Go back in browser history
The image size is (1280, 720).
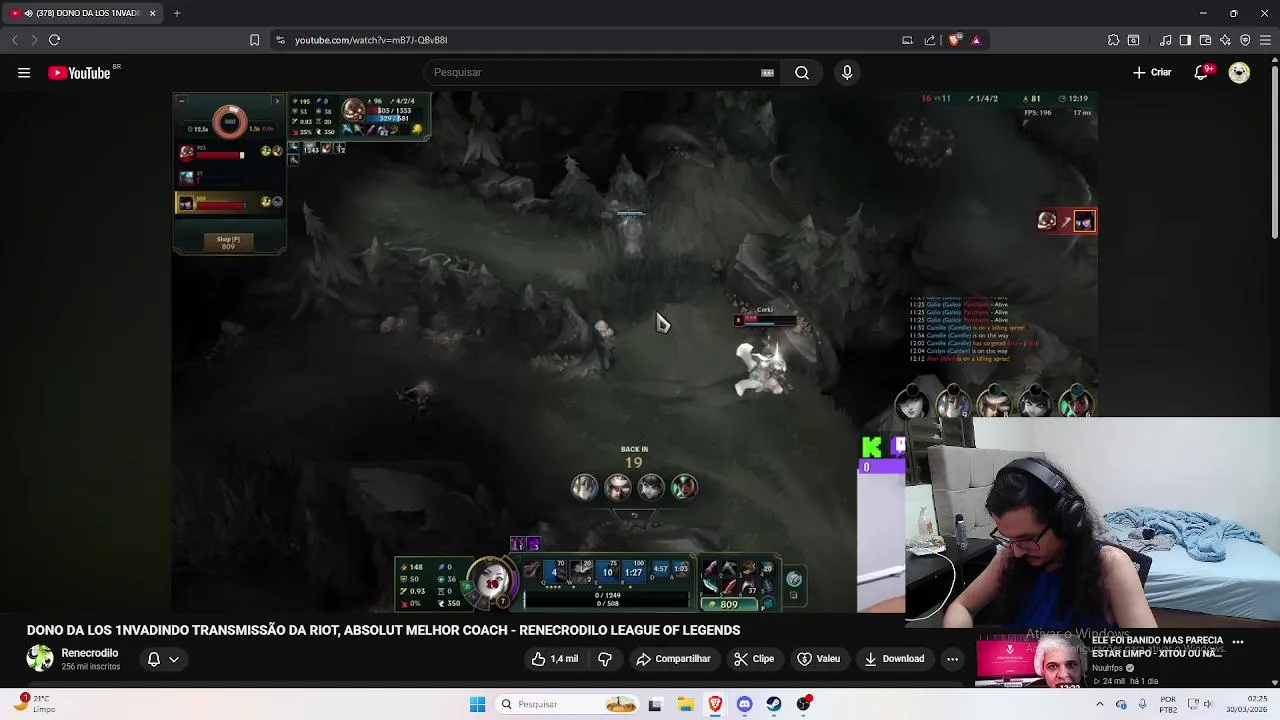pos(14,40)
